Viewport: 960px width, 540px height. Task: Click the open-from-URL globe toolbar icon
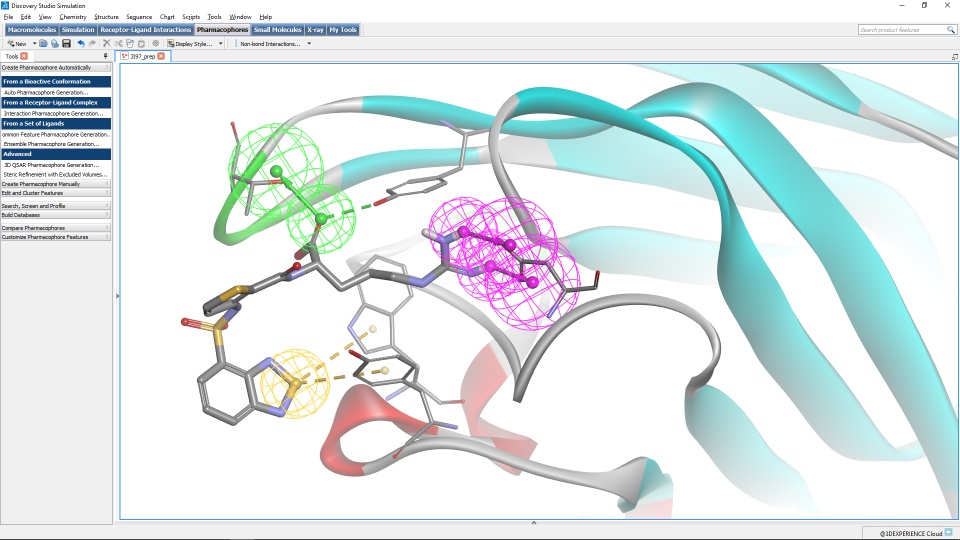coord(54,43)
